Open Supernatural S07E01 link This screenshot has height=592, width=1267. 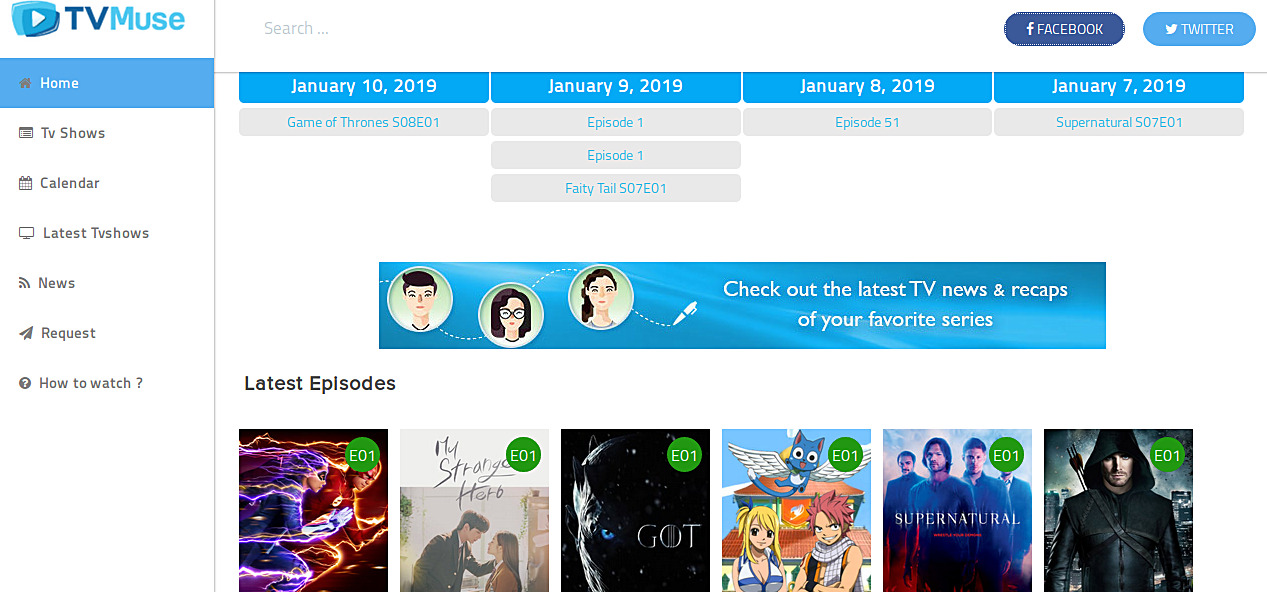coord(1119,122)
